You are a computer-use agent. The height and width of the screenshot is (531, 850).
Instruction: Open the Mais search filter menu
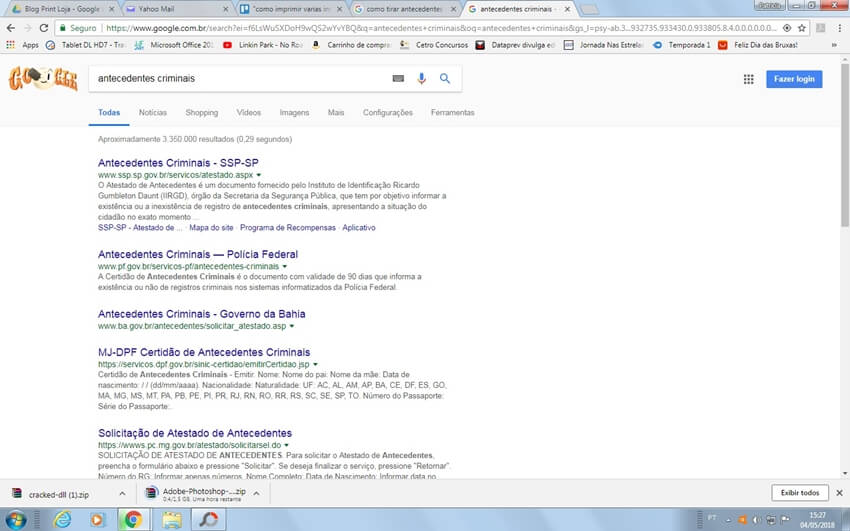[x=336, y=113]
